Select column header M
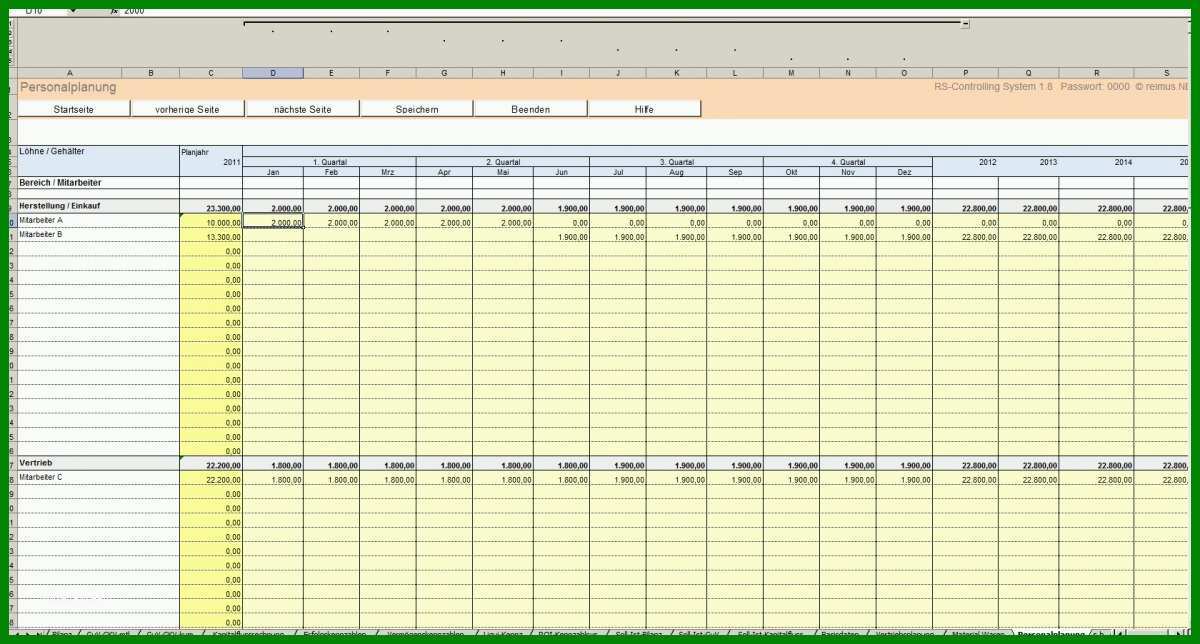 click(x=791, y=73)
